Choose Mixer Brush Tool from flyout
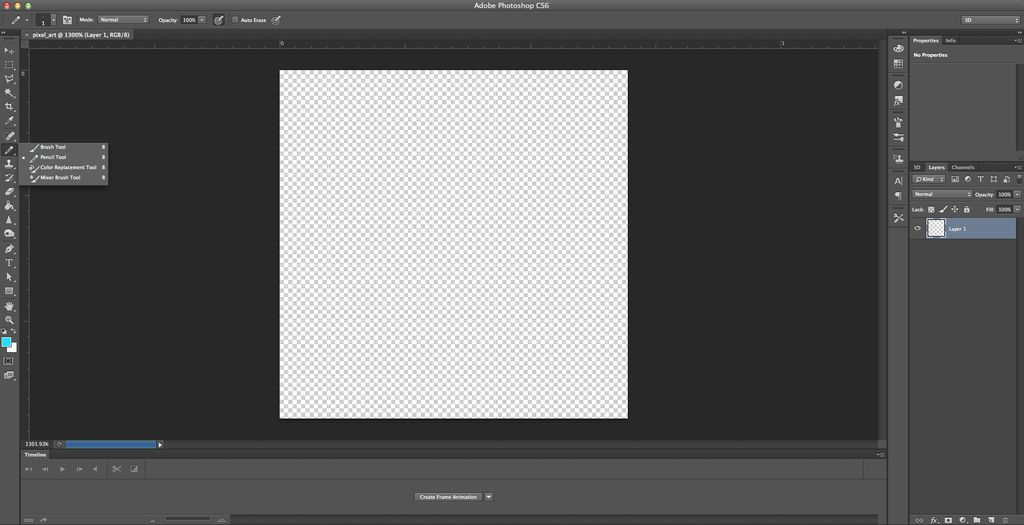 [x=64, y=178]
